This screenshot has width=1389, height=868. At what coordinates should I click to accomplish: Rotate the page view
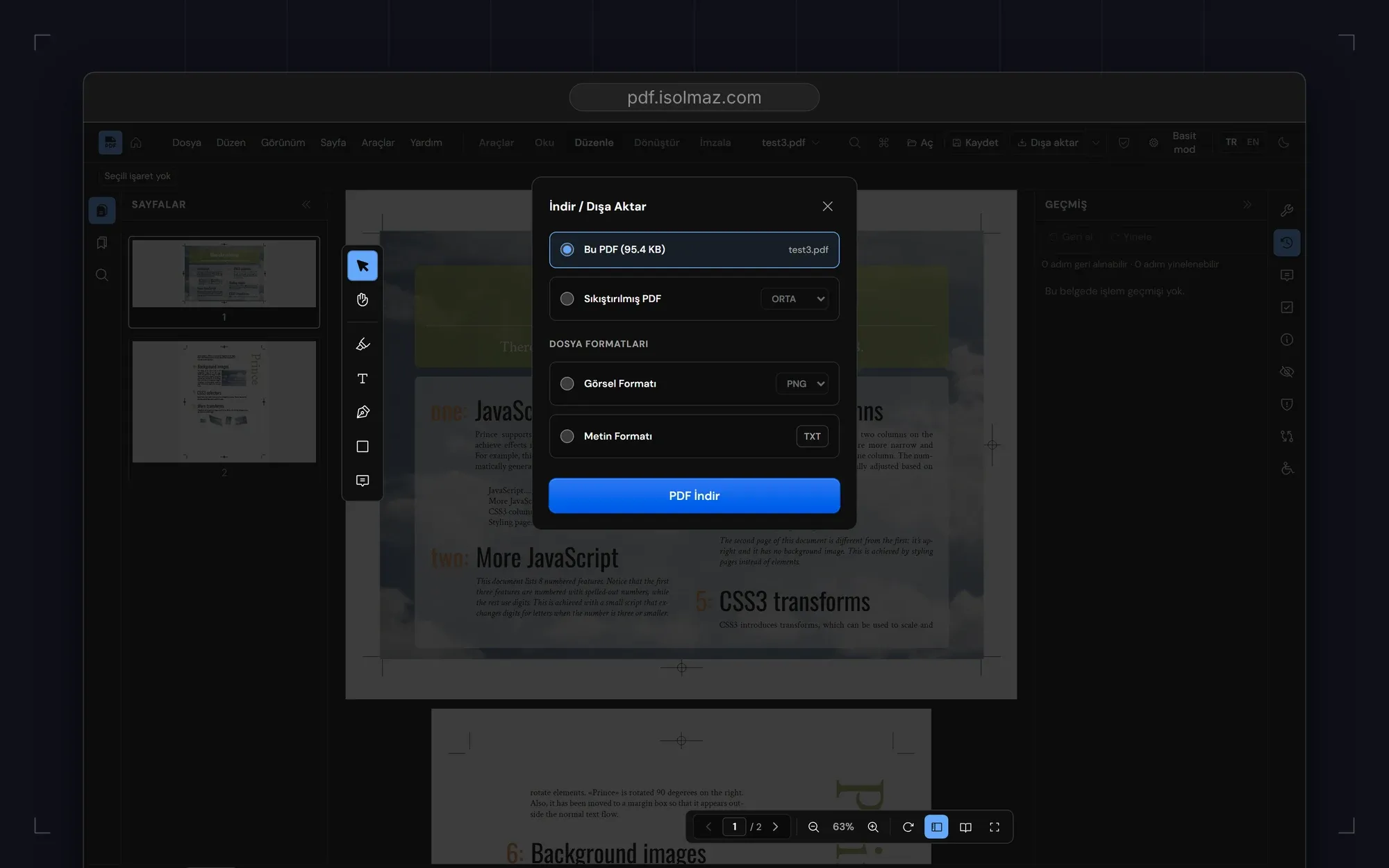[908, 827]
